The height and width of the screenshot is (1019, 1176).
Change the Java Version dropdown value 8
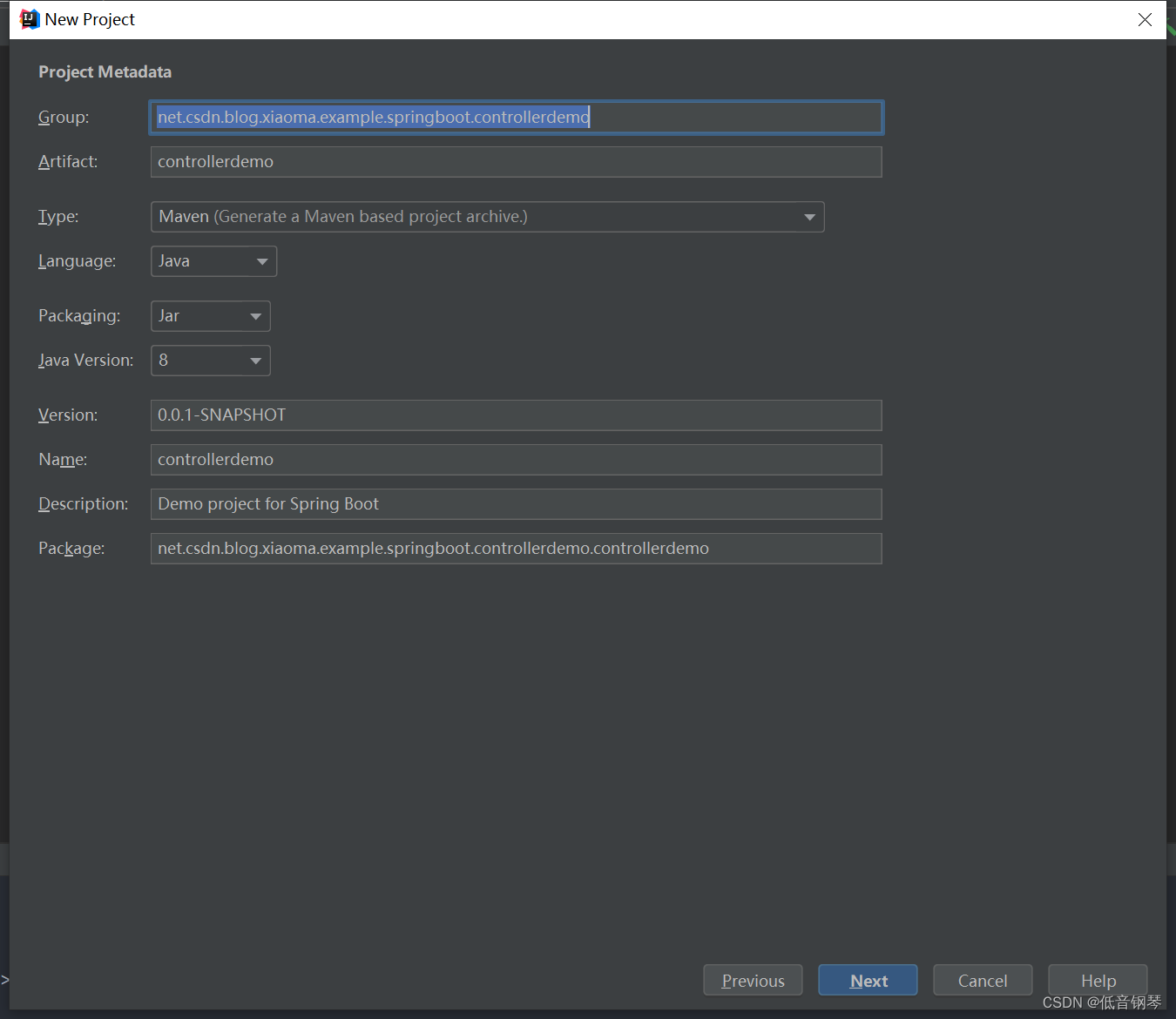[x=211, y=361]
